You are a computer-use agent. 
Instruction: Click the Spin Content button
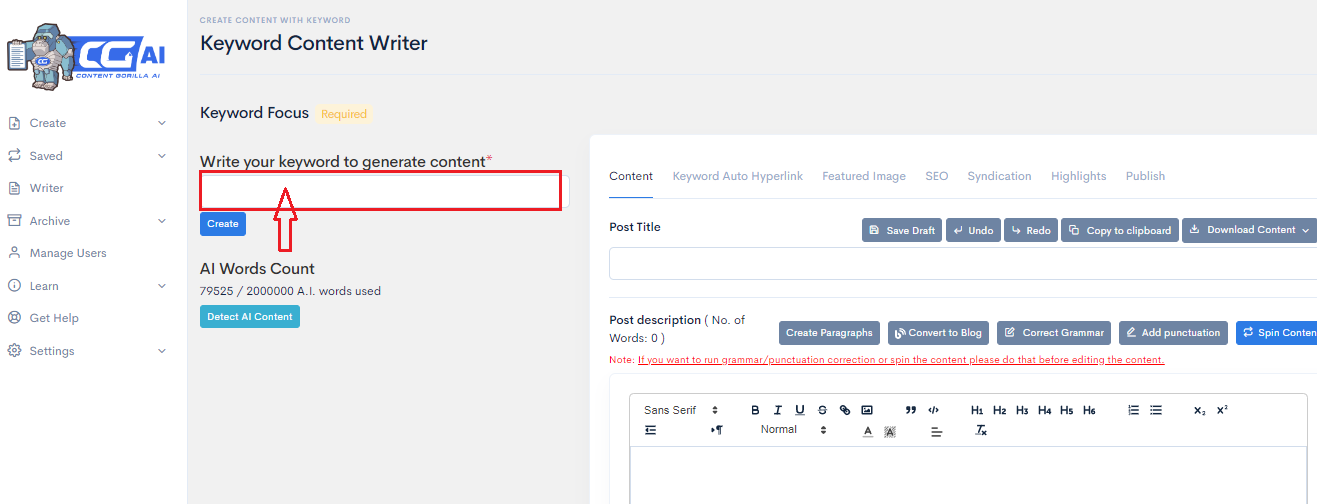click(1277, 333)
